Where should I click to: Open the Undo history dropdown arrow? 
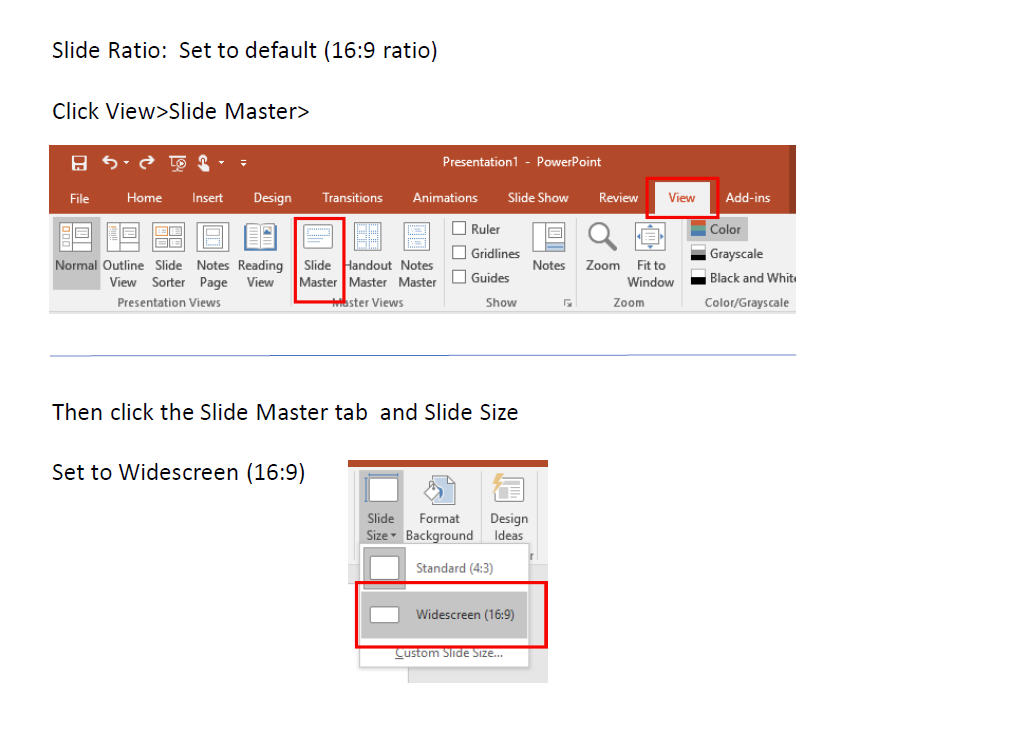coord(126,162)
